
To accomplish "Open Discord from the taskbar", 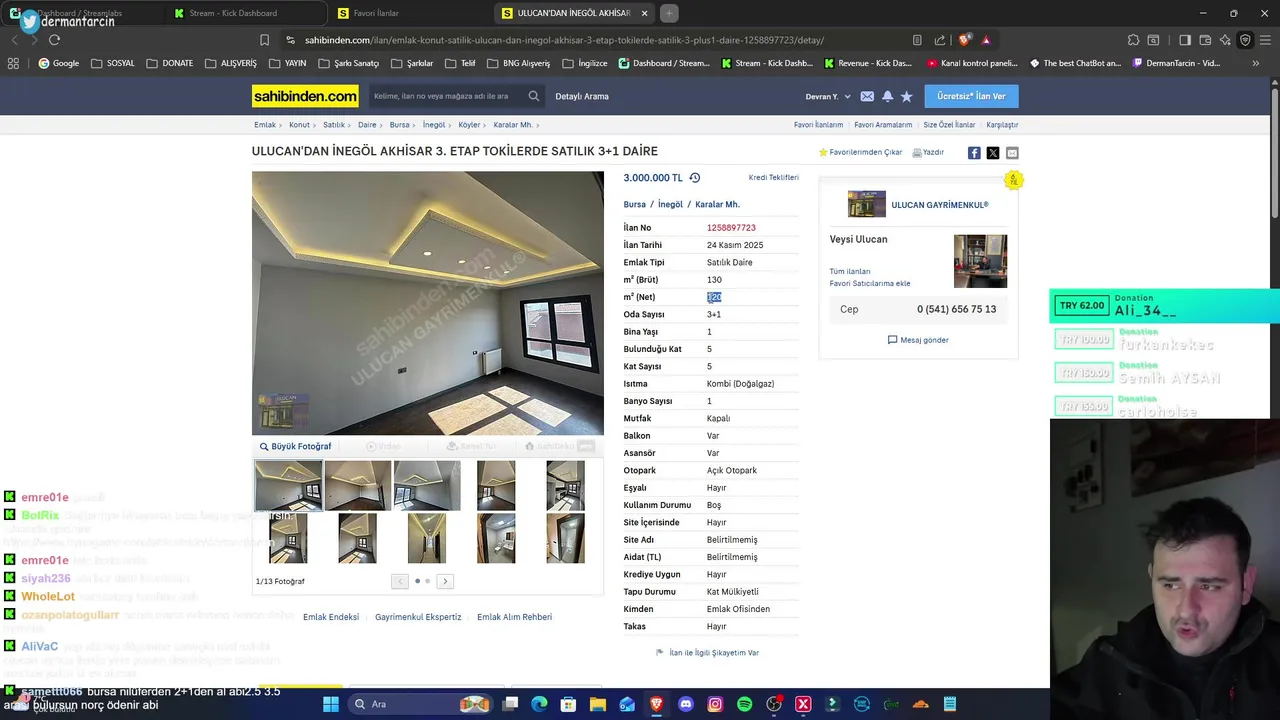I will coord(685,704).
